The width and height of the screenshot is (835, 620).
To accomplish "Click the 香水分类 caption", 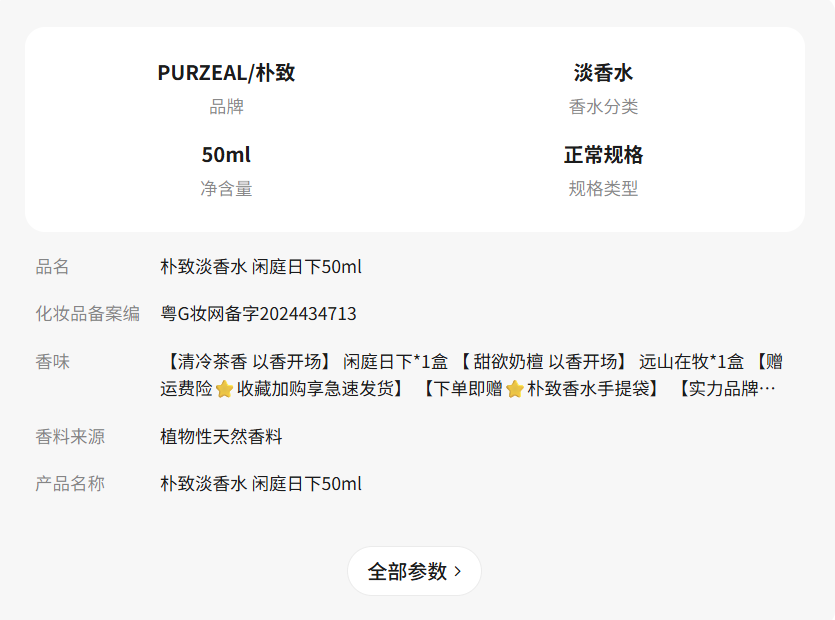I will [603, 107].
